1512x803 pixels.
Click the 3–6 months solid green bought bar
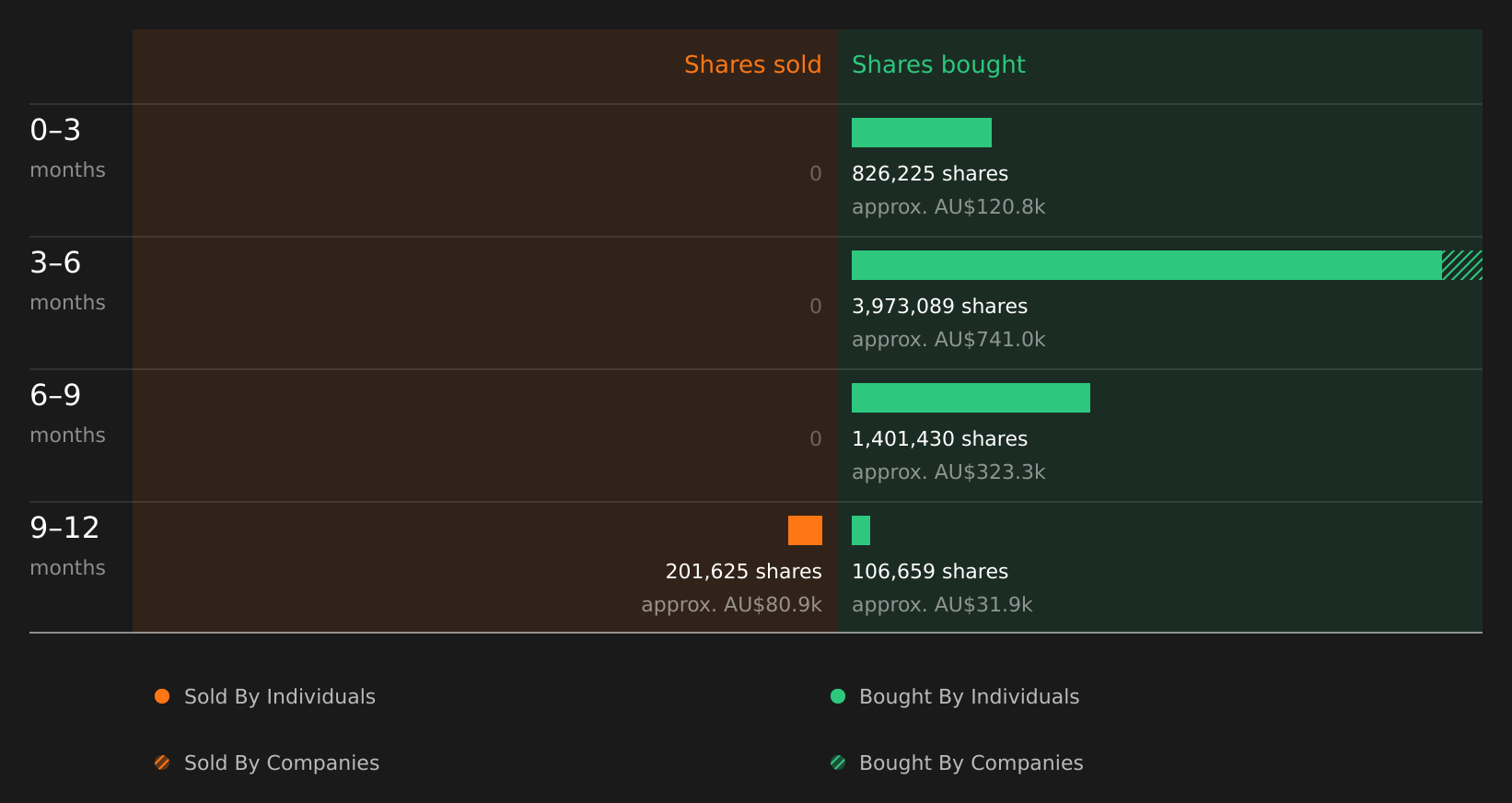[x=1146, y=265]
